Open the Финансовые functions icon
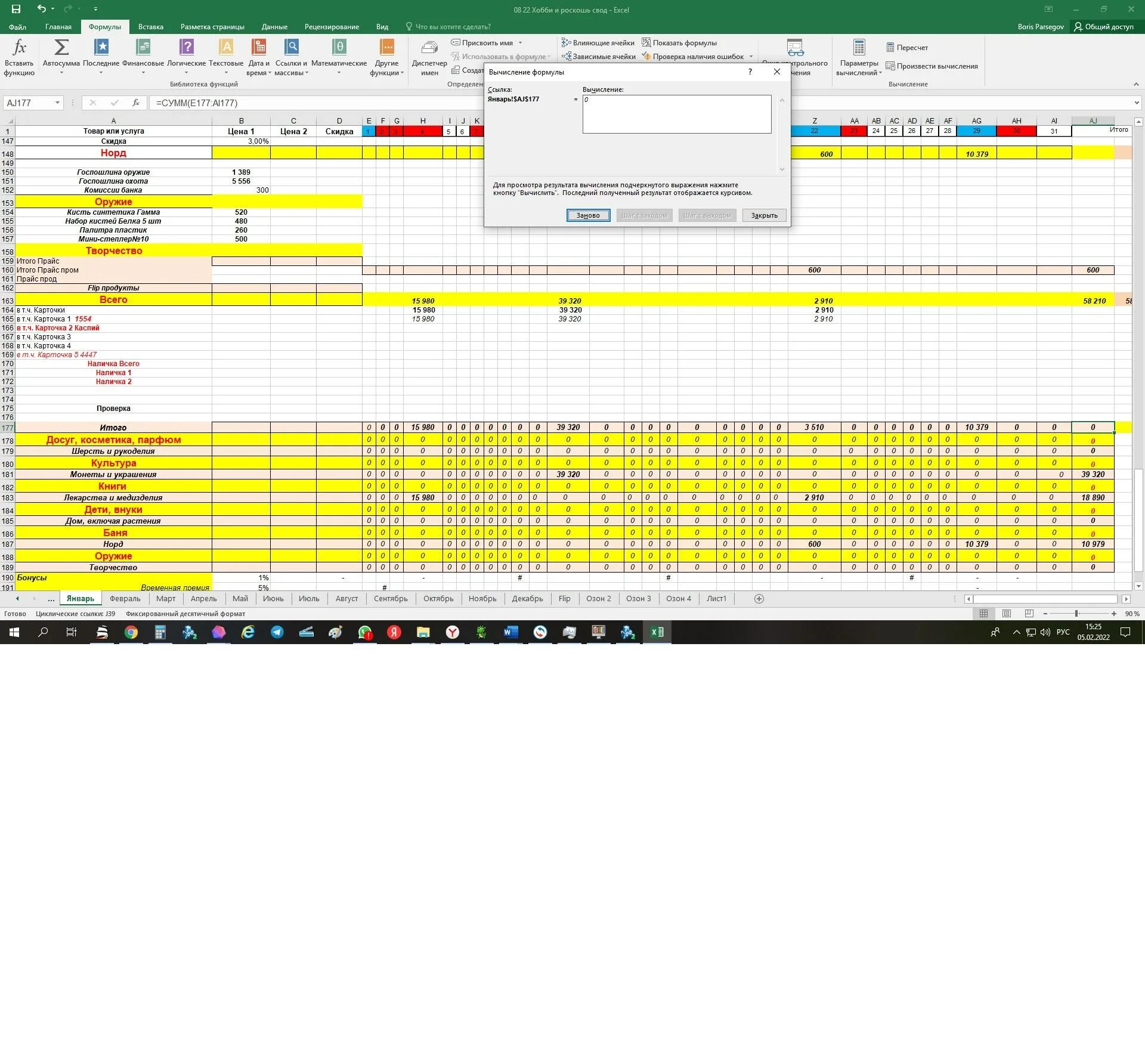 pyautogui.click(x=143, y=48)
